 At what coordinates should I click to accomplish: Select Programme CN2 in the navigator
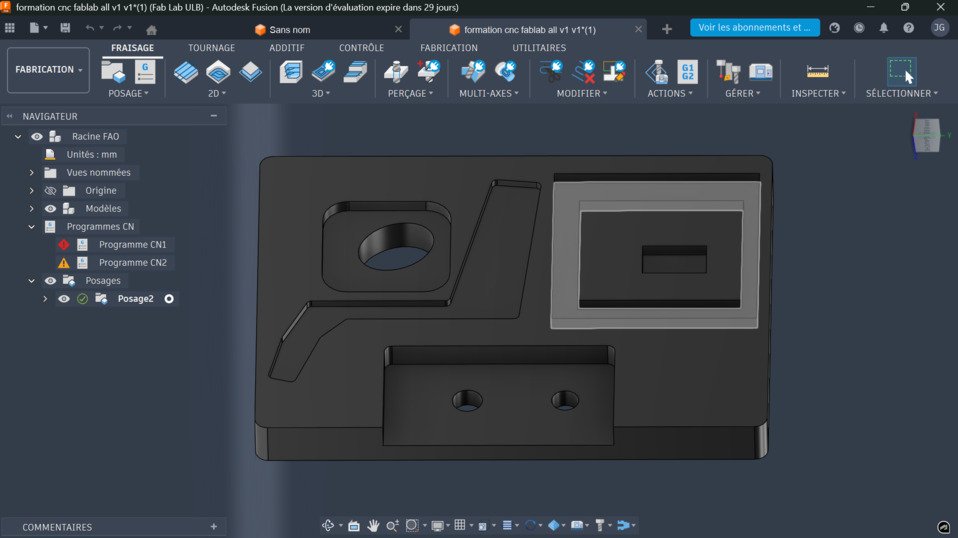point(133,263)
